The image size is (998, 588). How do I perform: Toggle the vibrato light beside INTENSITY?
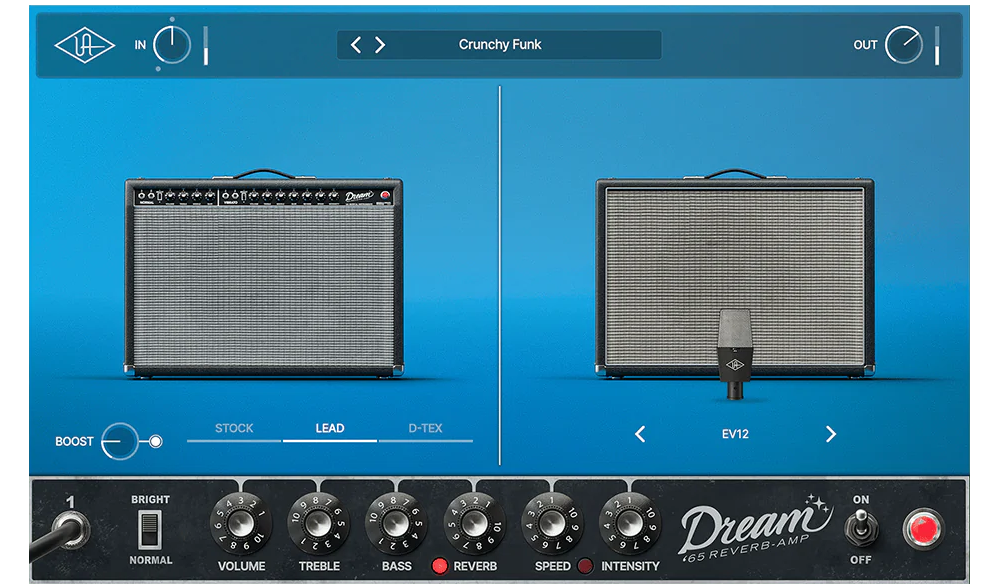pyautogui.click(x=585, y=566)
